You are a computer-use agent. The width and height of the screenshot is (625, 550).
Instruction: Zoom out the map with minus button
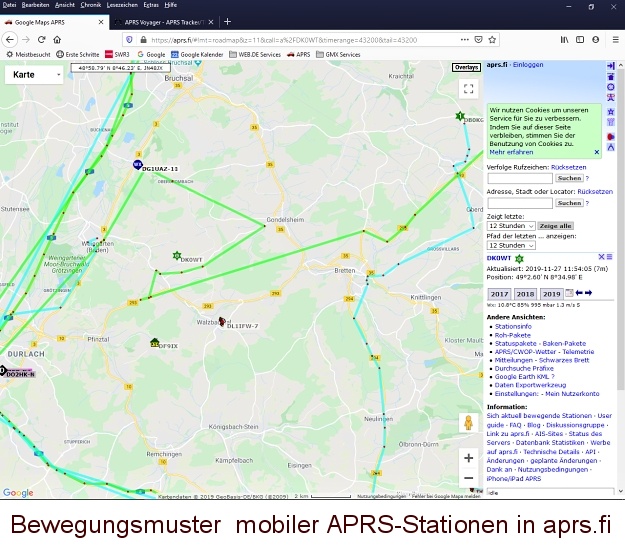click(x=469, y=478)
